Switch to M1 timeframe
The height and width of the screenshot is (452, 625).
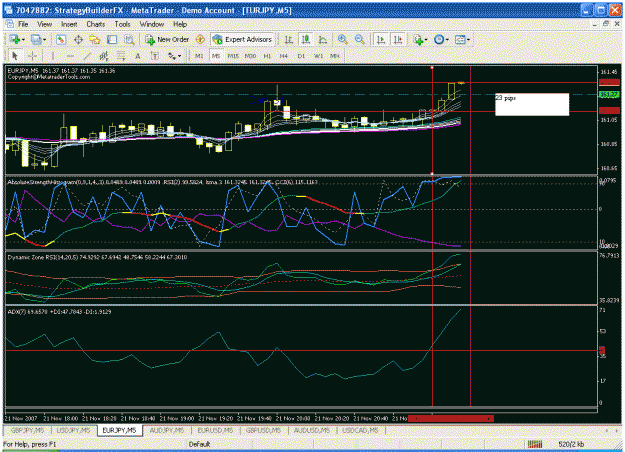click(199, 56)
